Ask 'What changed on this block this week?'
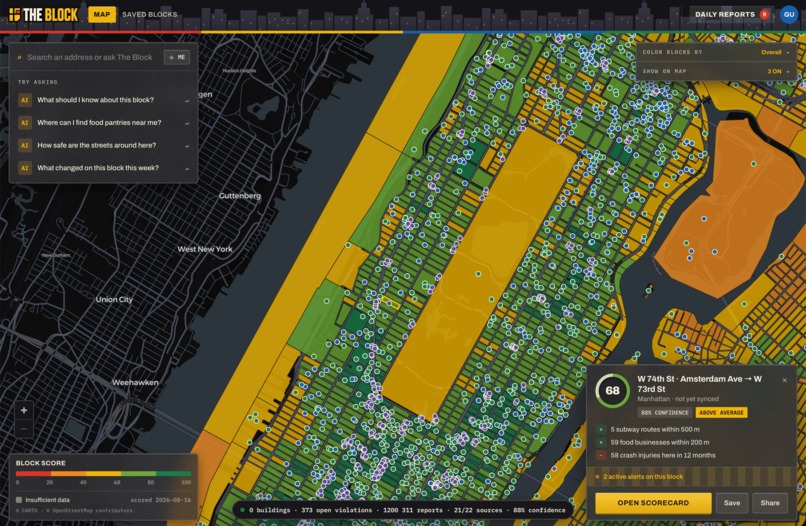Viewport: 806px width, 526px height. (103, 168)
